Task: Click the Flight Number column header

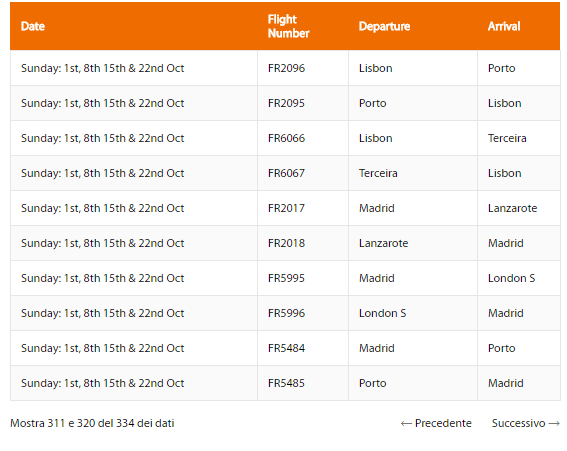Action: [x=303, y=26]
